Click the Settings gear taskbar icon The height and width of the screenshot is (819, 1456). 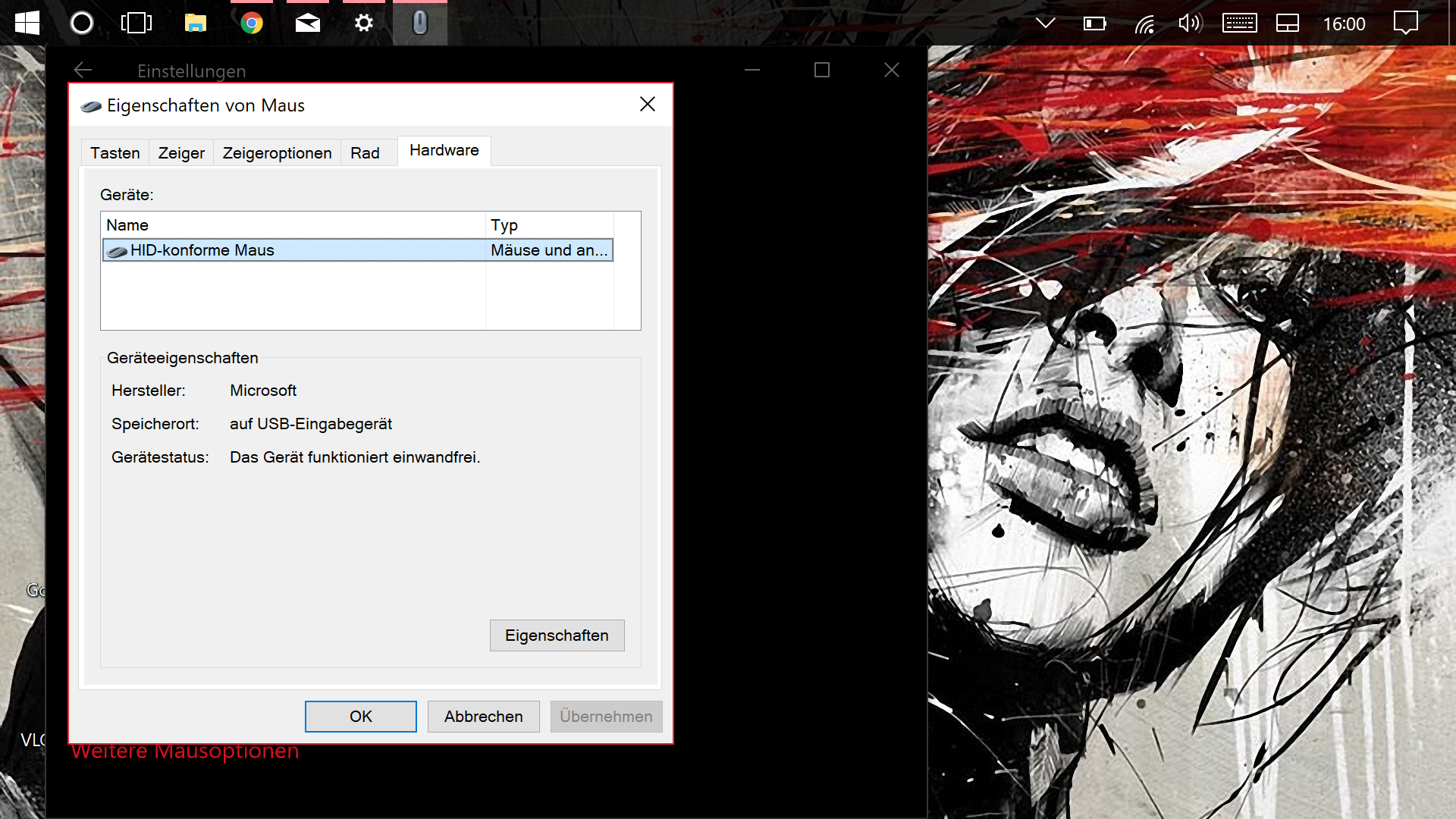(364, 23)
